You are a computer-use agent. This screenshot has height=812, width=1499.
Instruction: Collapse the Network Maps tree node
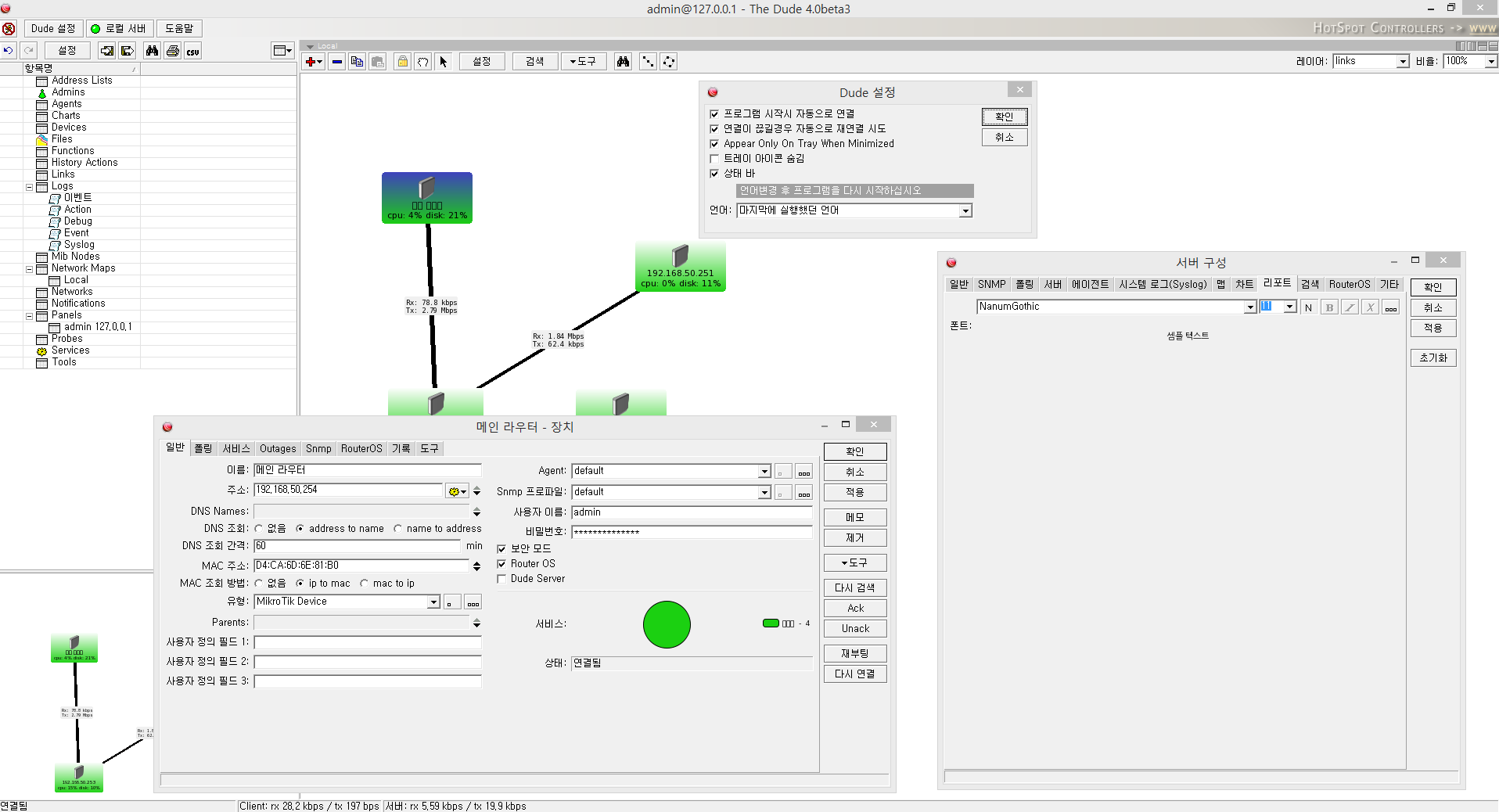30,269
